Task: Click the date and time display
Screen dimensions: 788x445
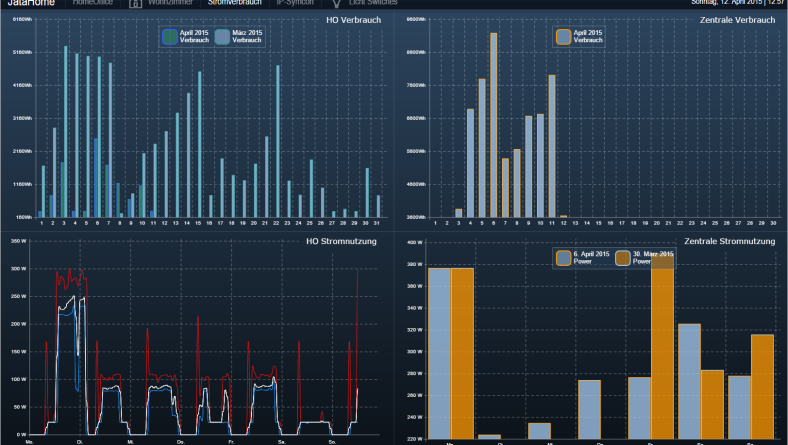Action: click(736, 3)
